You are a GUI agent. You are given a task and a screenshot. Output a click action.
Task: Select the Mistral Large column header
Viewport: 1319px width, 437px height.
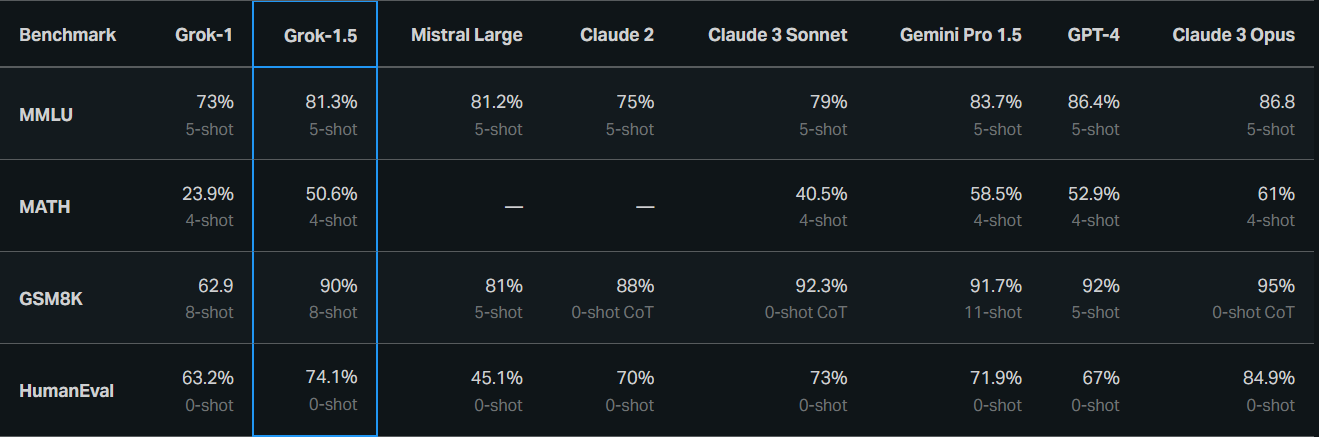[466, 35]
